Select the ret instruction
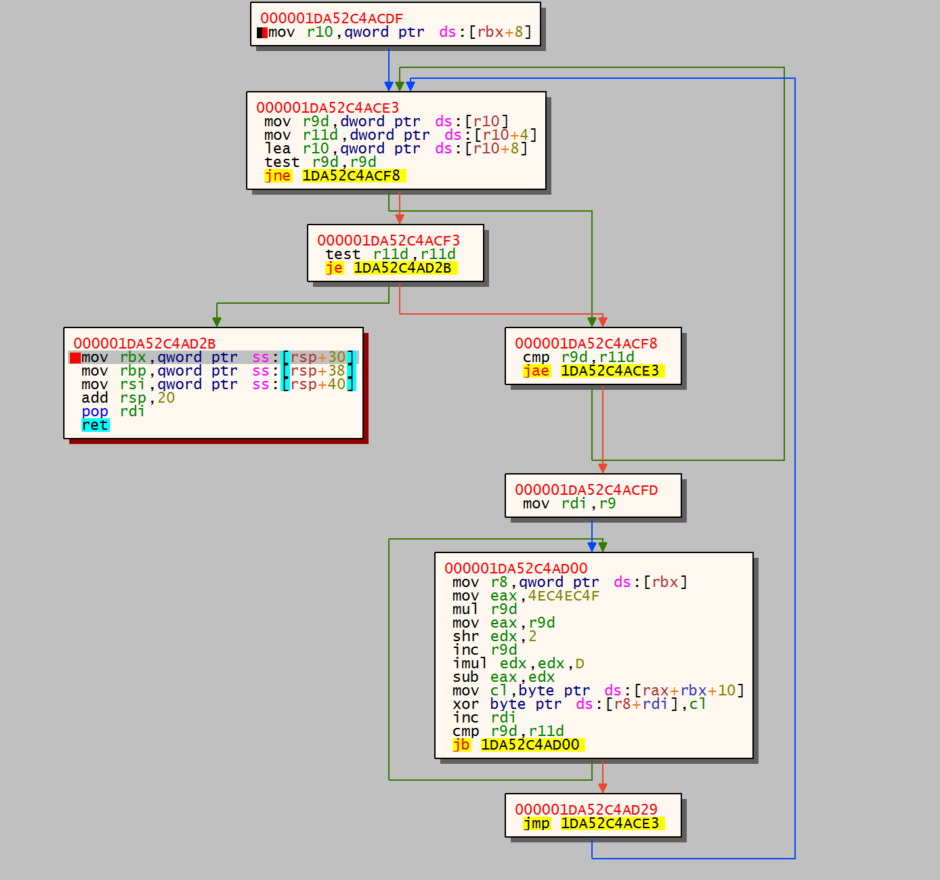The image size is (940, 880). pos(95,425)
